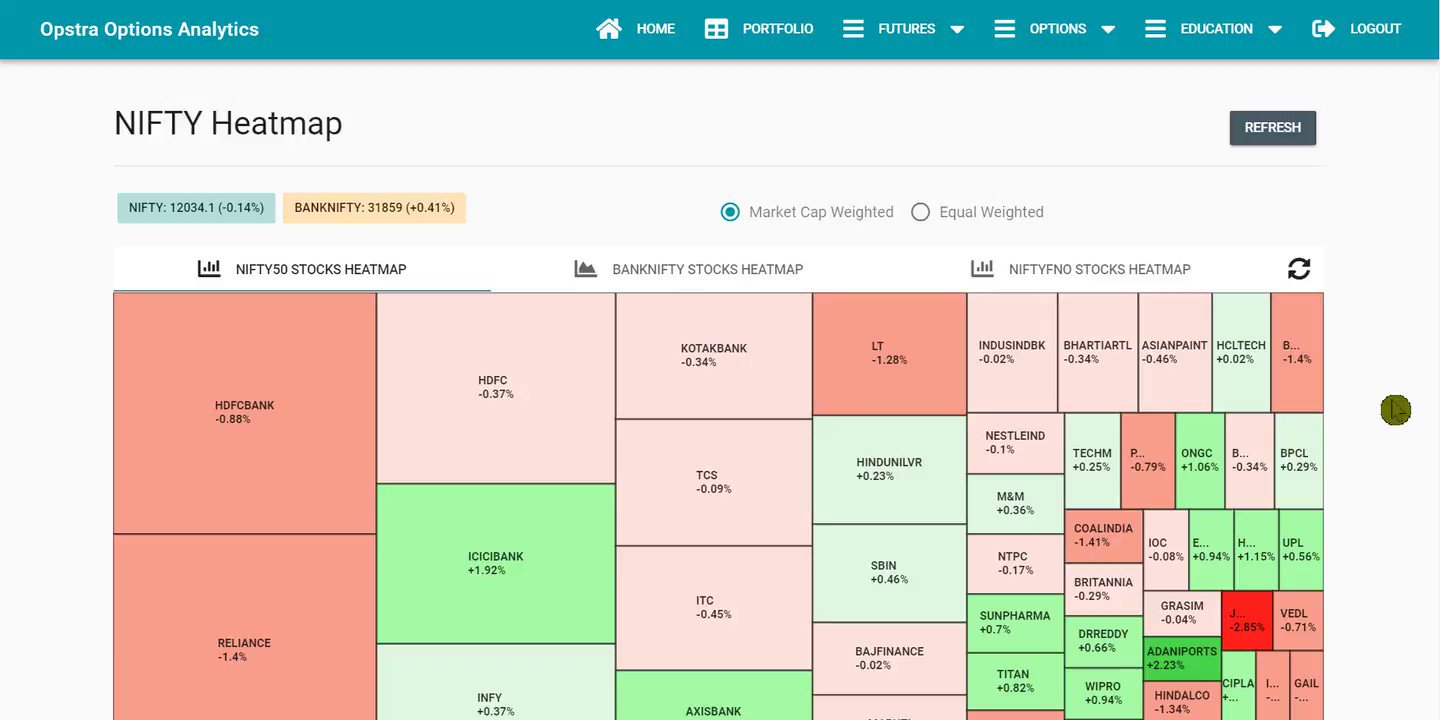Open the OPTIONS menu
This screenshot has width=1440, height=720.
click(1058, 29)
